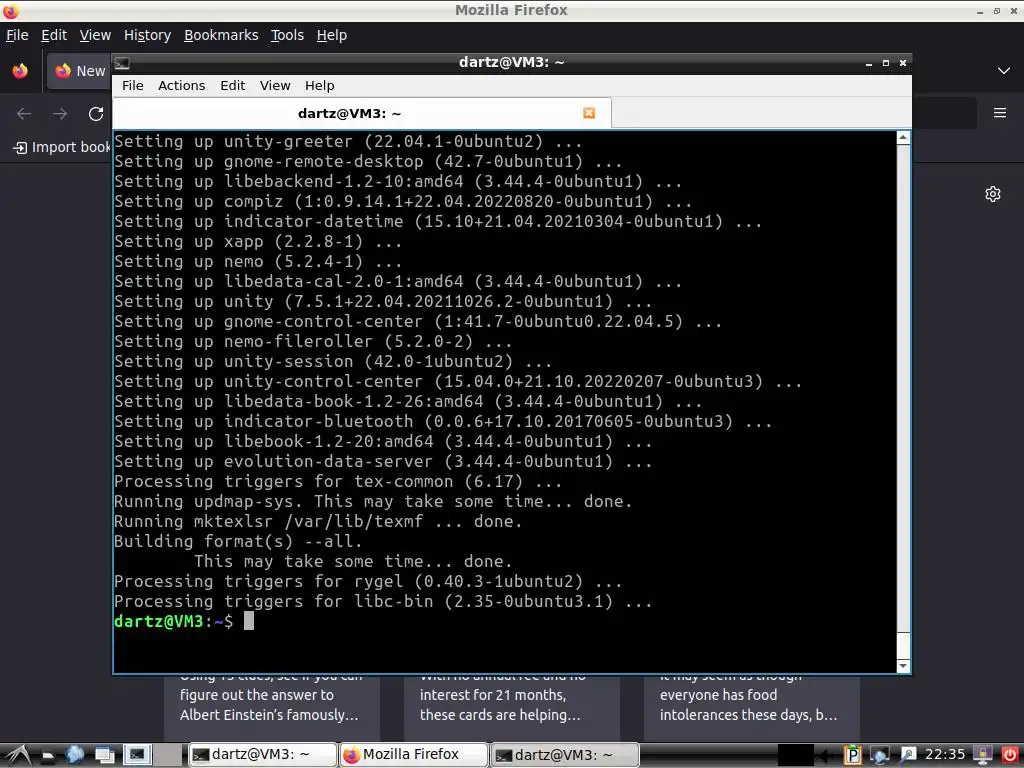Switch to second dartz@VM3 taskbar window
1024x768 pixels.
pos(564,755)
